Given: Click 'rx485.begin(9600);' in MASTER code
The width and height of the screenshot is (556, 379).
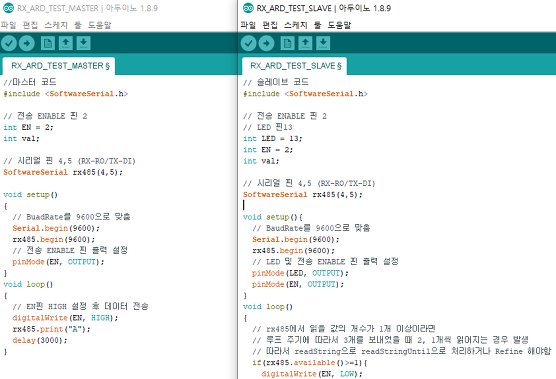Looking at the screenshot, I should 54,239.
